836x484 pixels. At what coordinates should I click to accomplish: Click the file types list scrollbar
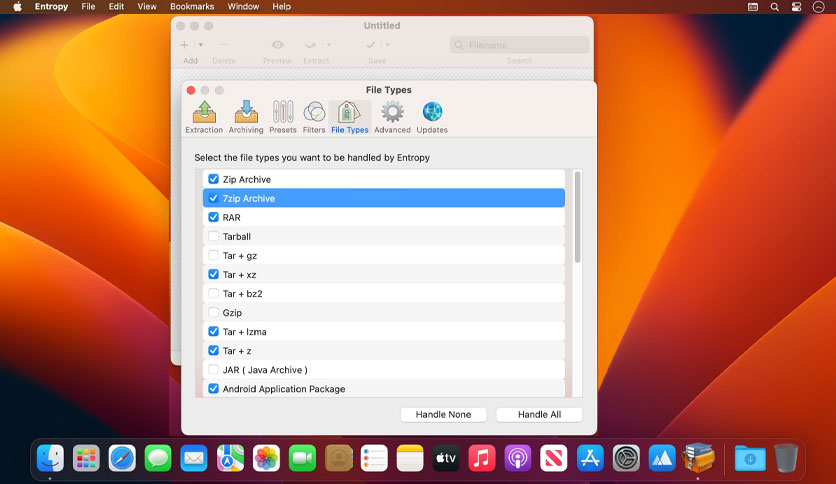coord(577,217)
